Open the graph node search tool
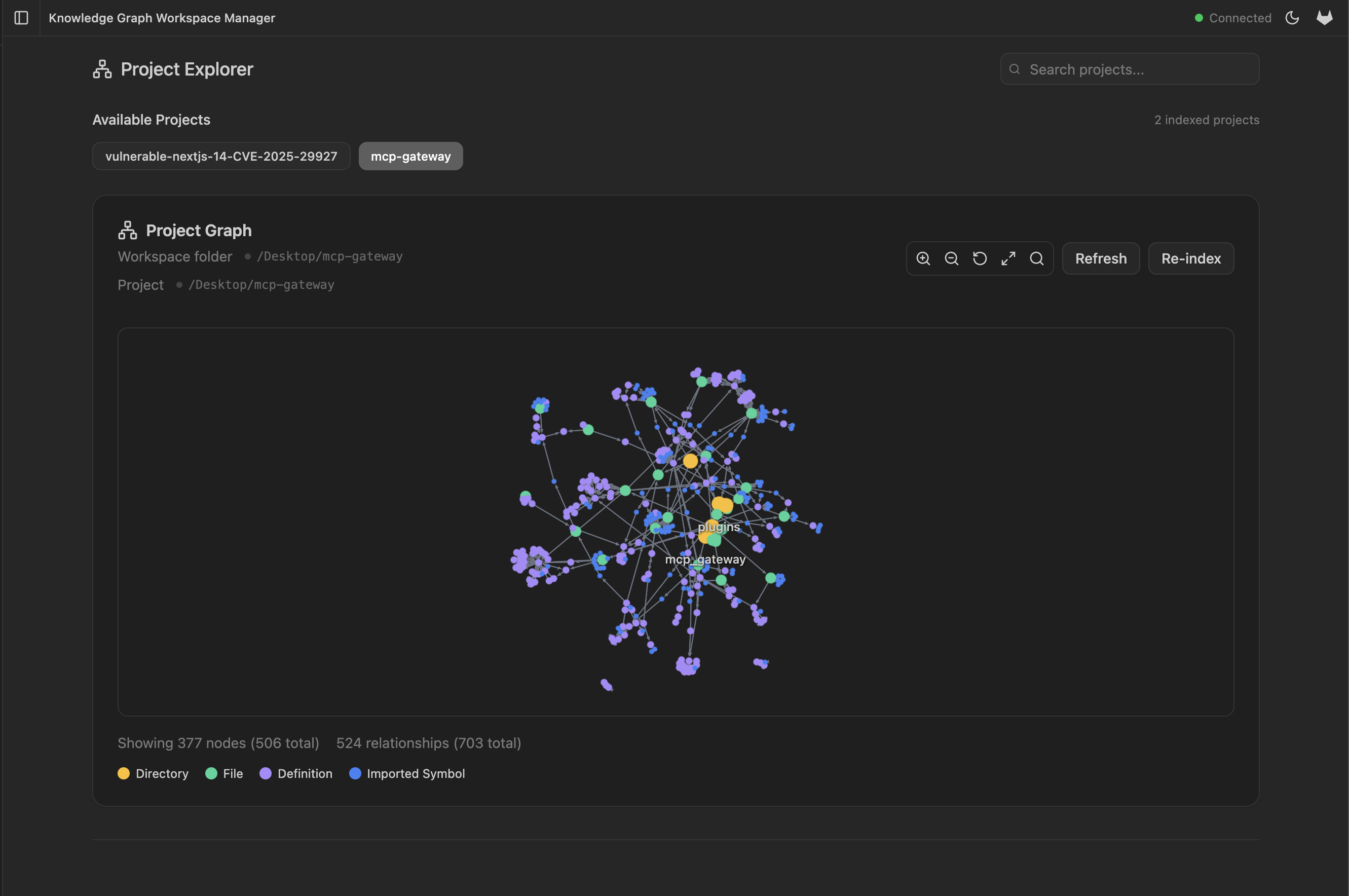The height and width of the screenshot is (896, 1349). point(1037,258)
